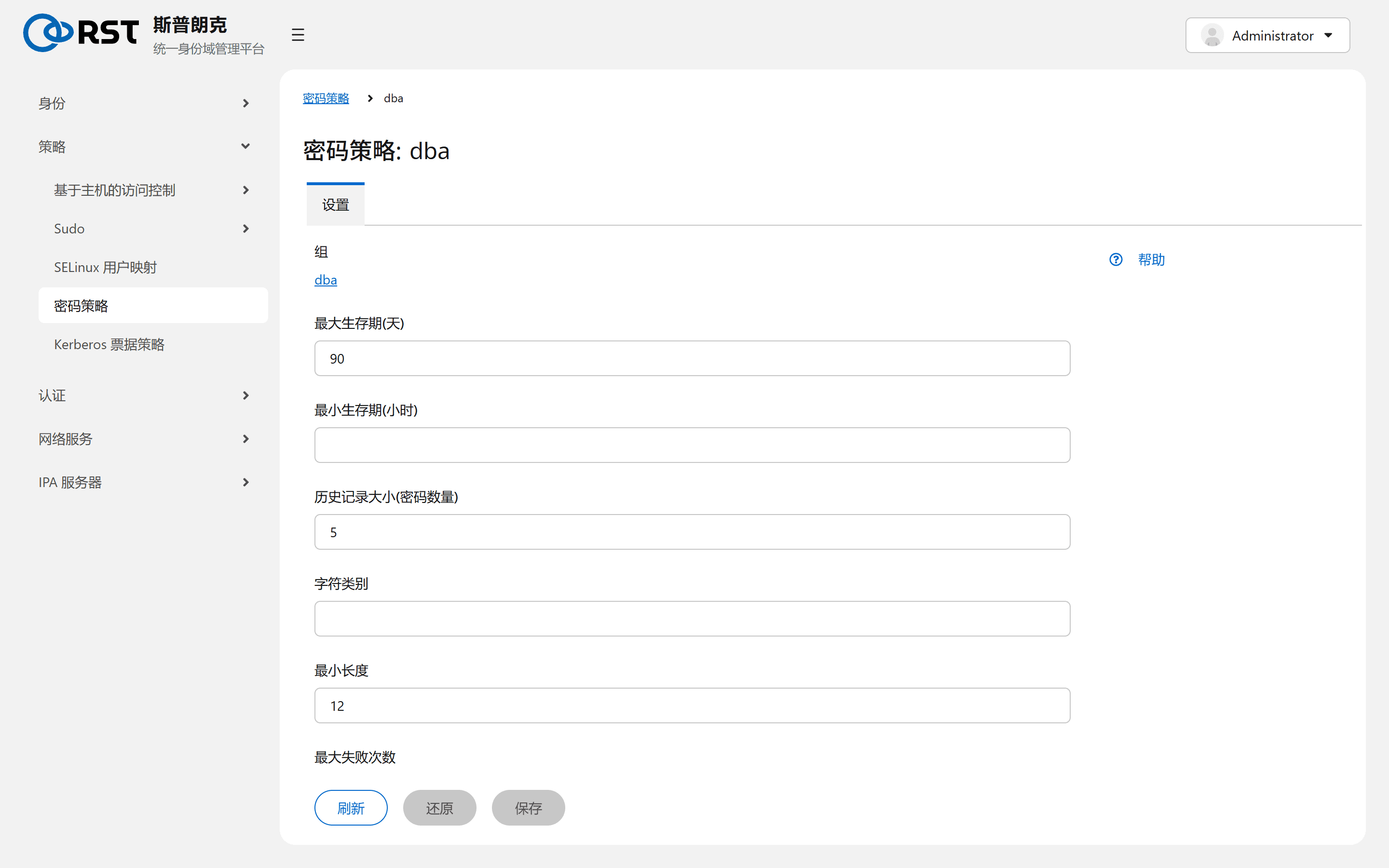Click the 密码策略: dba page heading
Image resolution: width=1389 pixels, height=868 pixels.
pyautogui.click(x=377, y=150)
